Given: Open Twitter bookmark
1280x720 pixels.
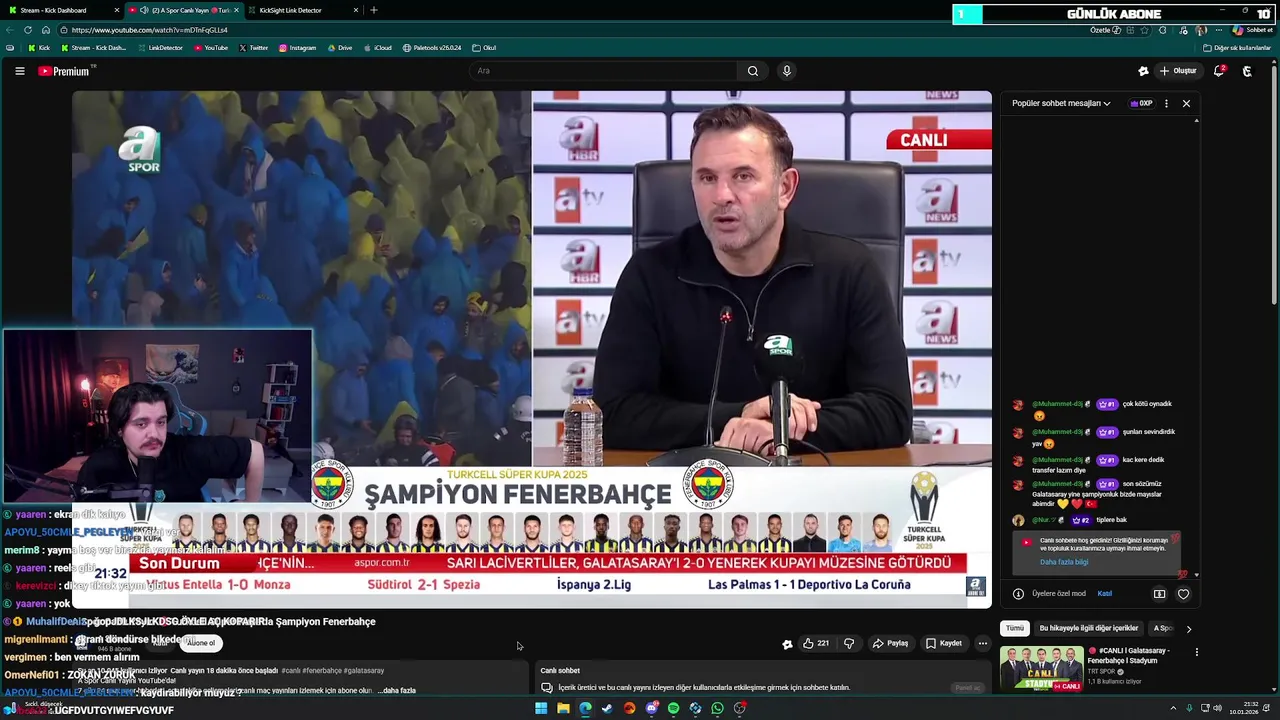Looking at the screenshot, I should coord(253,48).
